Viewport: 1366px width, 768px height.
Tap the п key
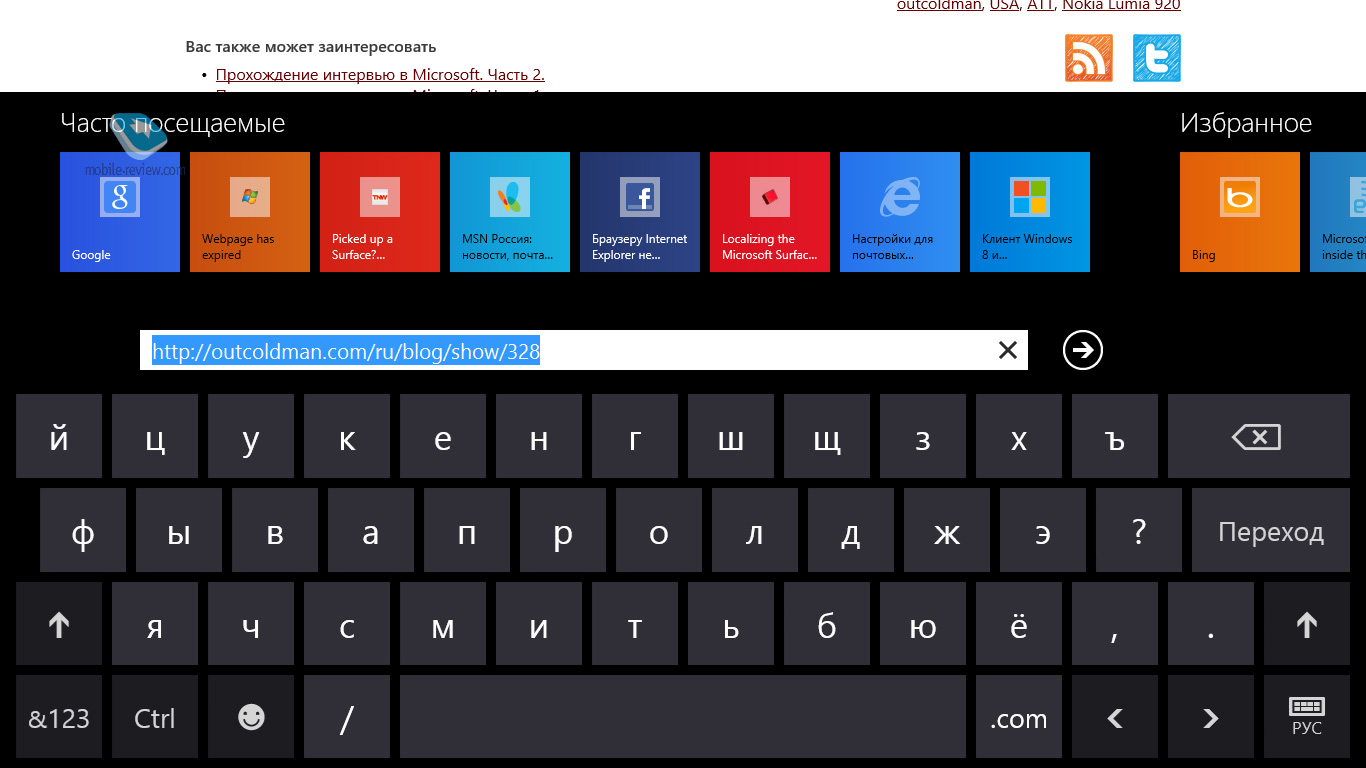[467, 530]
